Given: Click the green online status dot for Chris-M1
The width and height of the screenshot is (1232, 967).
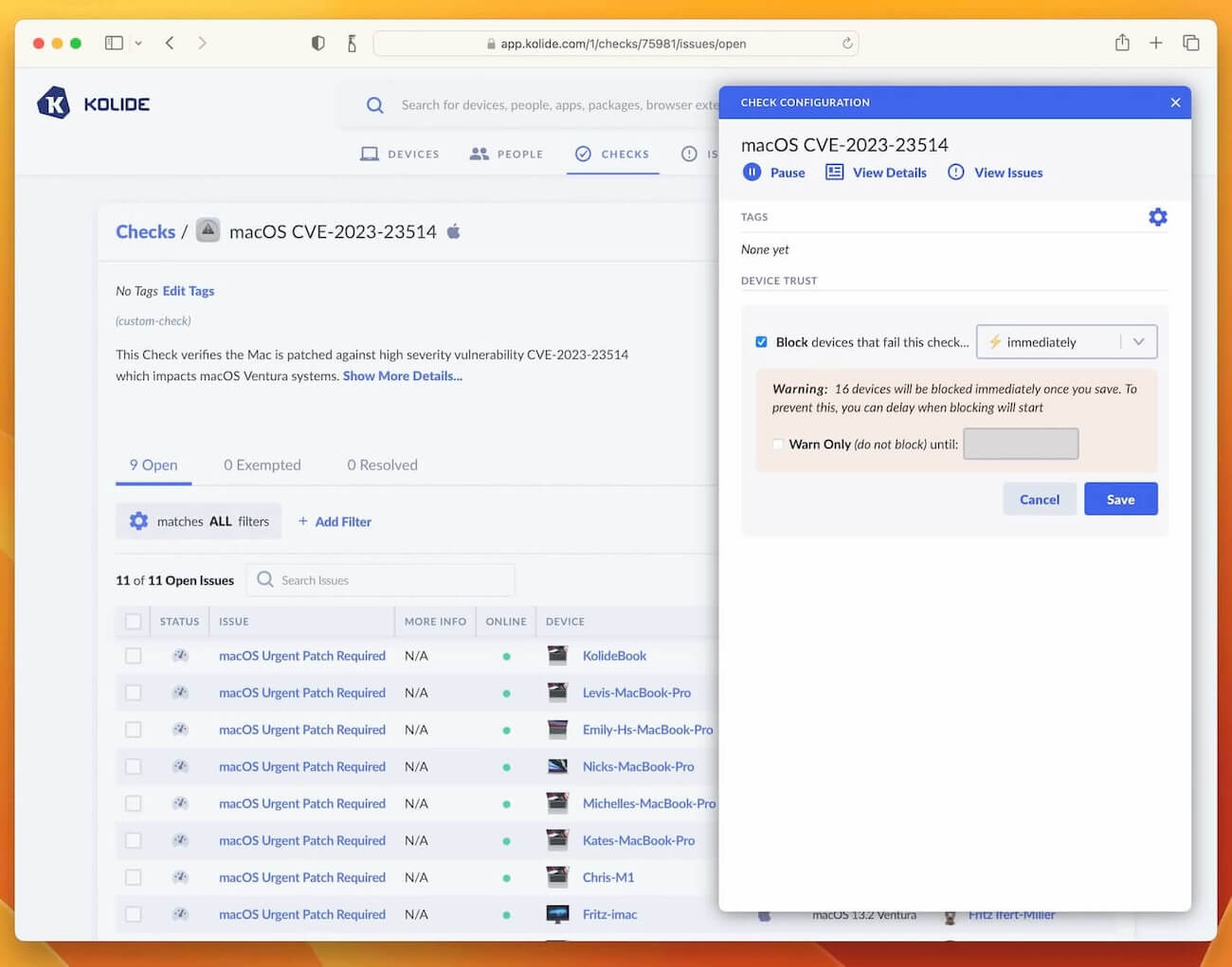Looking at the screenshot, I should [x=506, y=877].
